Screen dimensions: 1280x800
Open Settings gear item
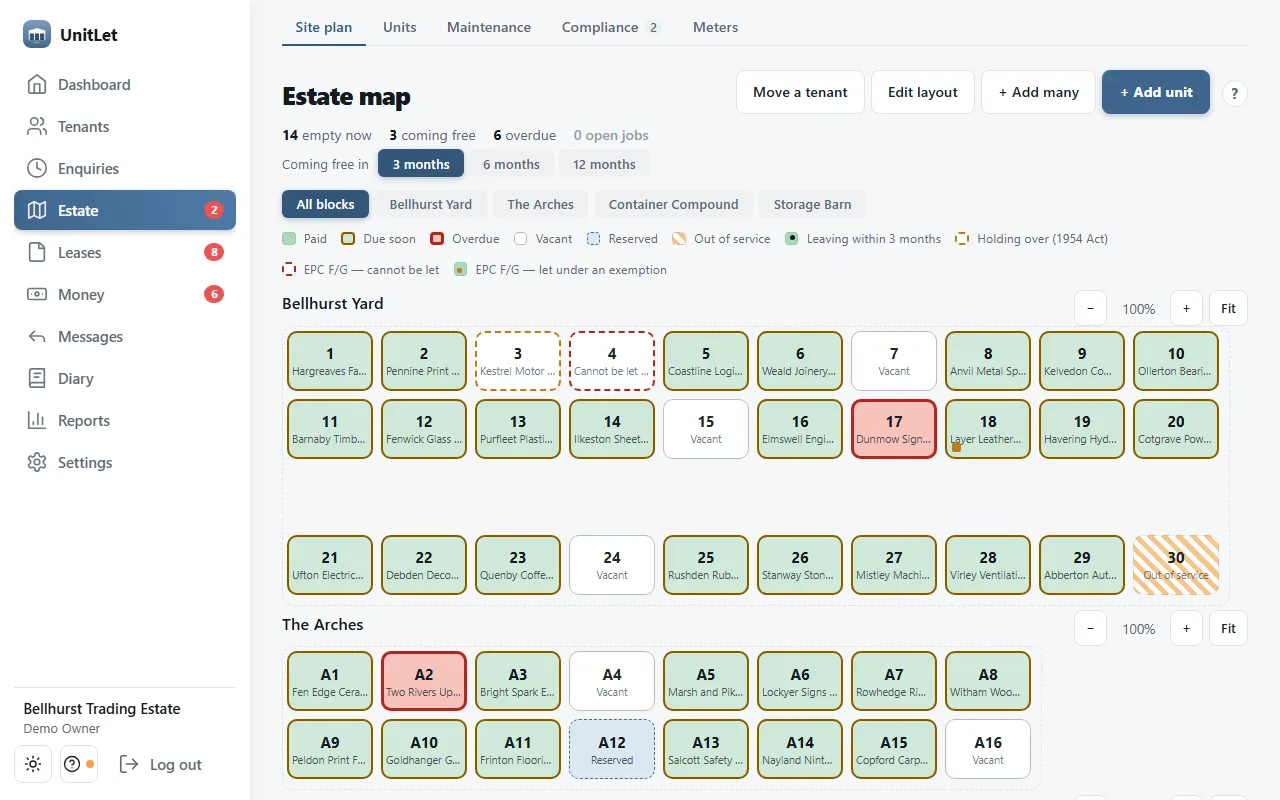[125, 463]
